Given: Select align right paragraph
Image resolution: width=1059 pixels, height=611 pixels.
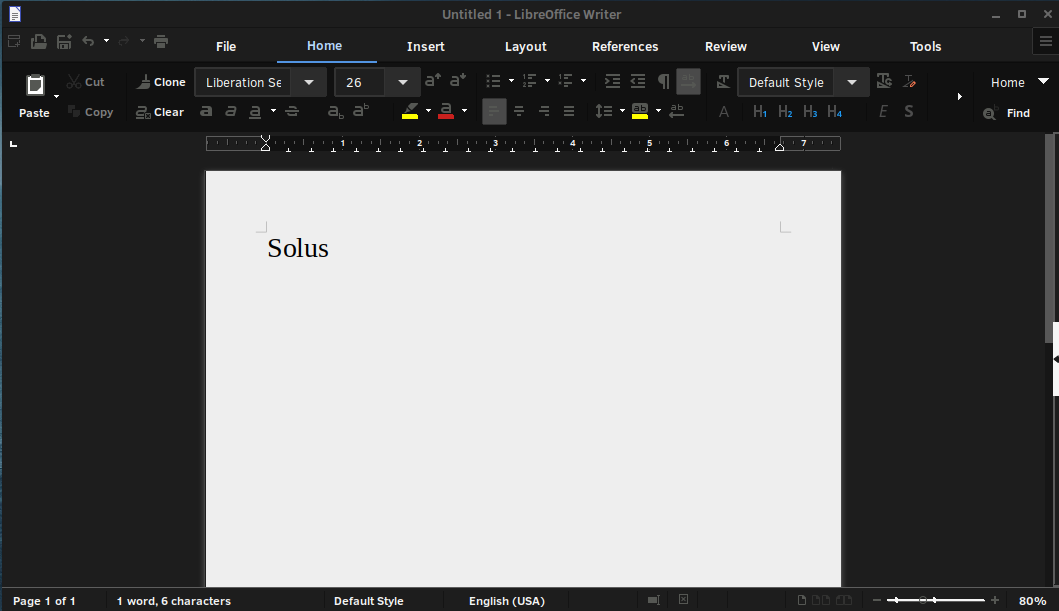Looking at the screenshot, I should pos(544,111).
